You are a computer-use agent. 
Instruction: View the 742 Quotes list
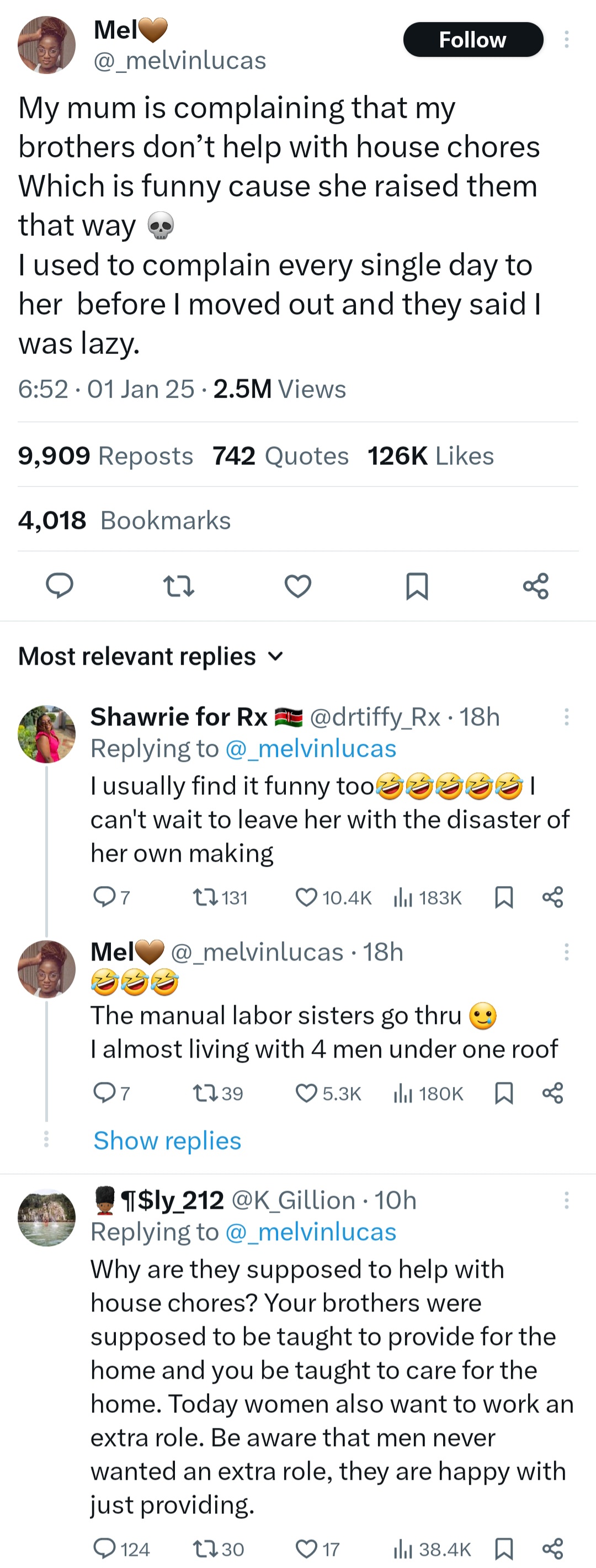(x=280, y=455)
